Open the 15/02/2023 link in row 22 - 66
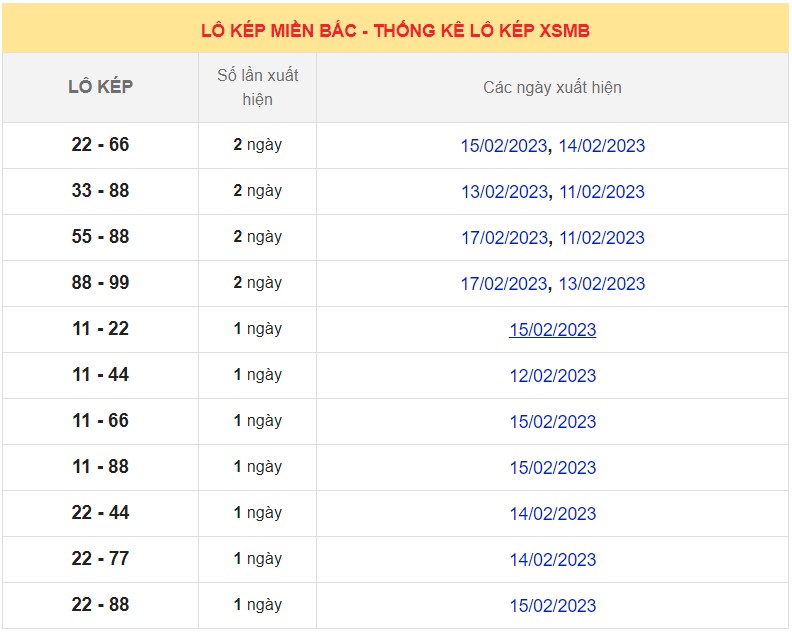This screenshot has width=792, height=633. click(x=504, y=146)
